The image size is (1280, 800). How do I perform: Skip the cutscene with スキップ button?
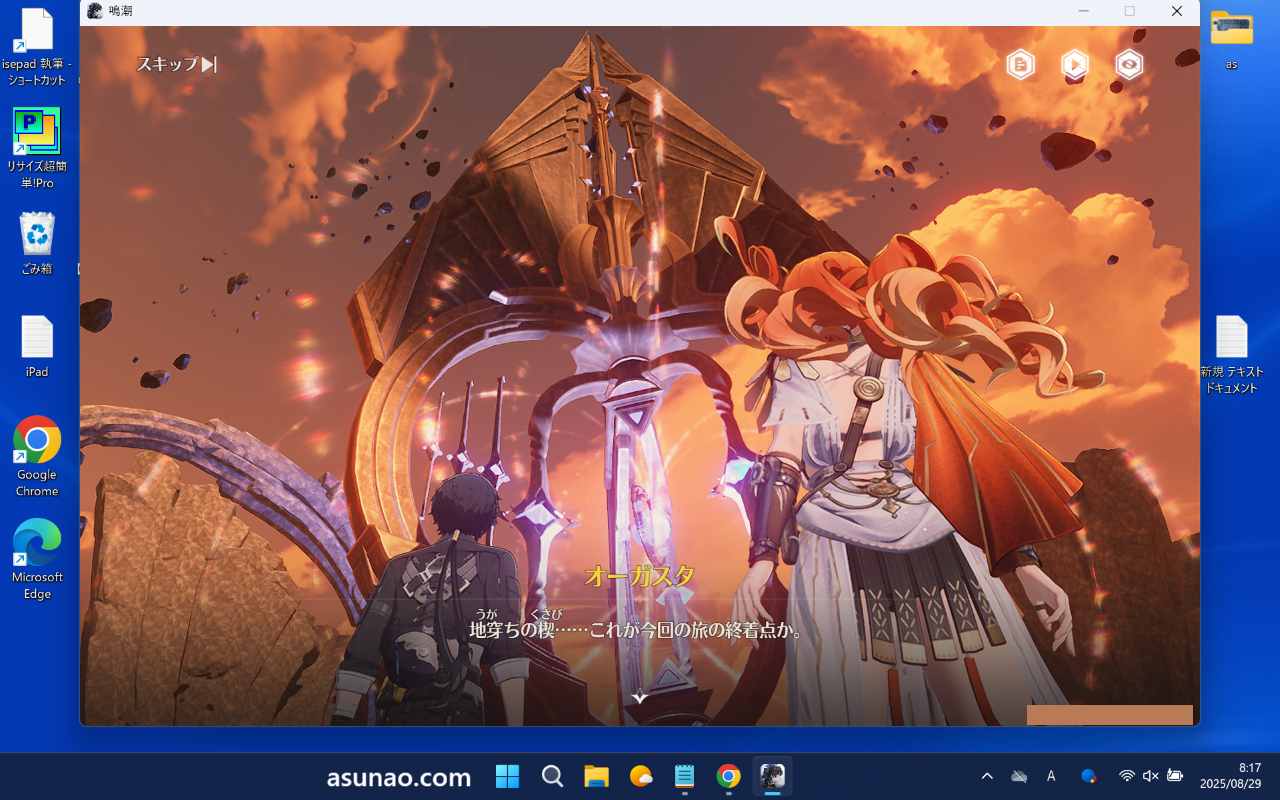[x=176, y=64]
